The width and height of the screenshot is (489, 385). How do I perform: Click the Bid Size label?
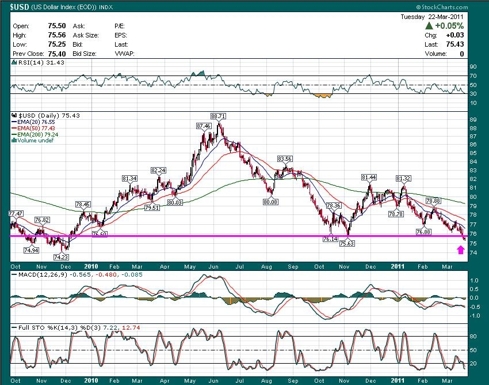(x=85, y=54)
